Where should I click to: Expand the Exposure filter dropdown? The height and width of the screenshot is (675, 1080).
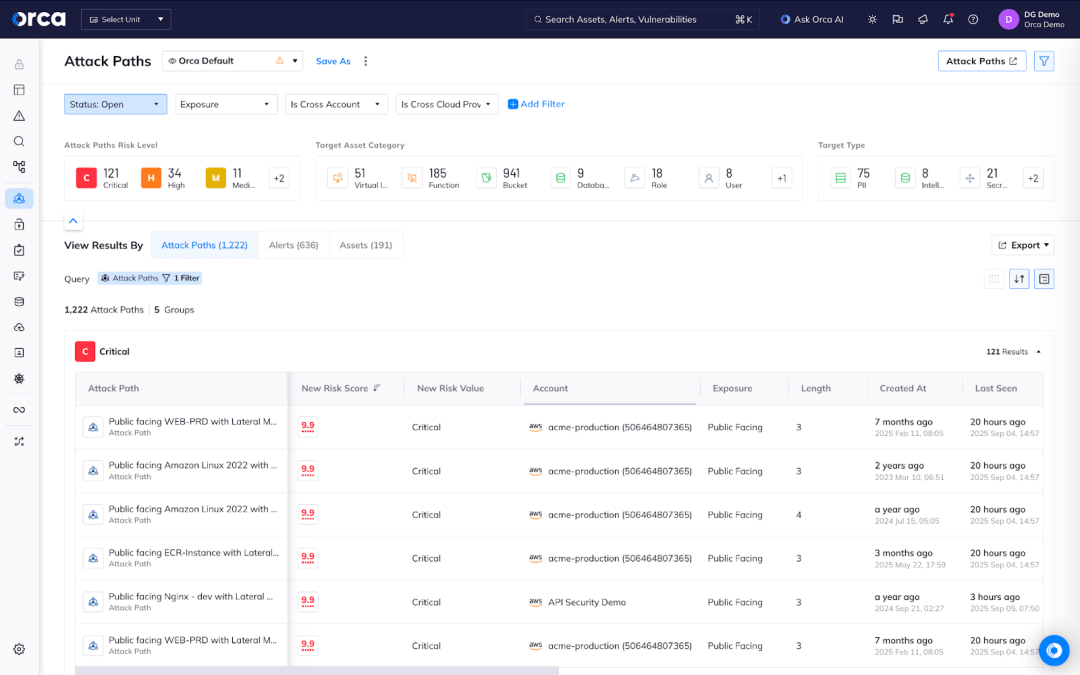point(225,104)
